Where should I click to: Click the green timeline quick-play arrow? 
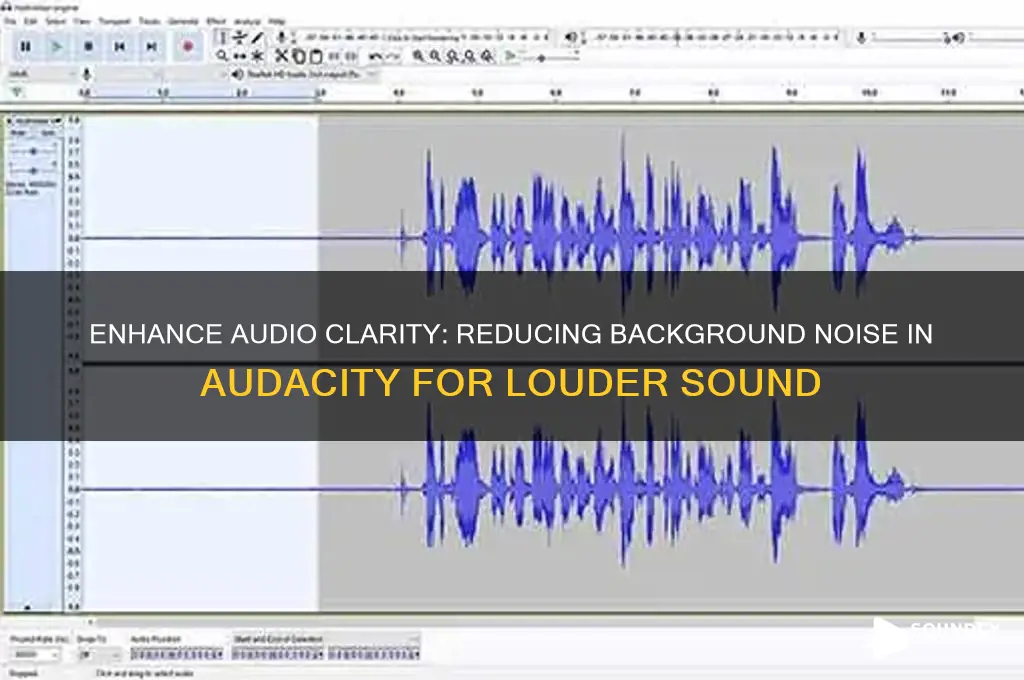coord(16,93)
